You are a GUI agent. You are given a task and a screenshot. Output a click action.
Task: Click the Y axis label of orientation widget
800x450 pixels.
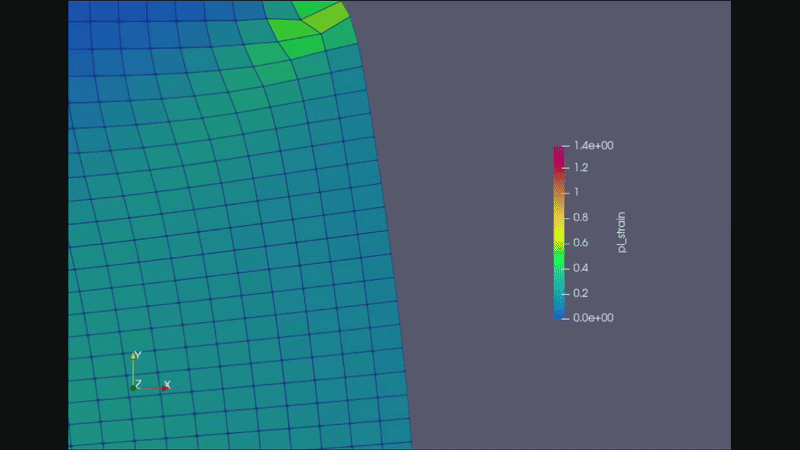[137, 355]
